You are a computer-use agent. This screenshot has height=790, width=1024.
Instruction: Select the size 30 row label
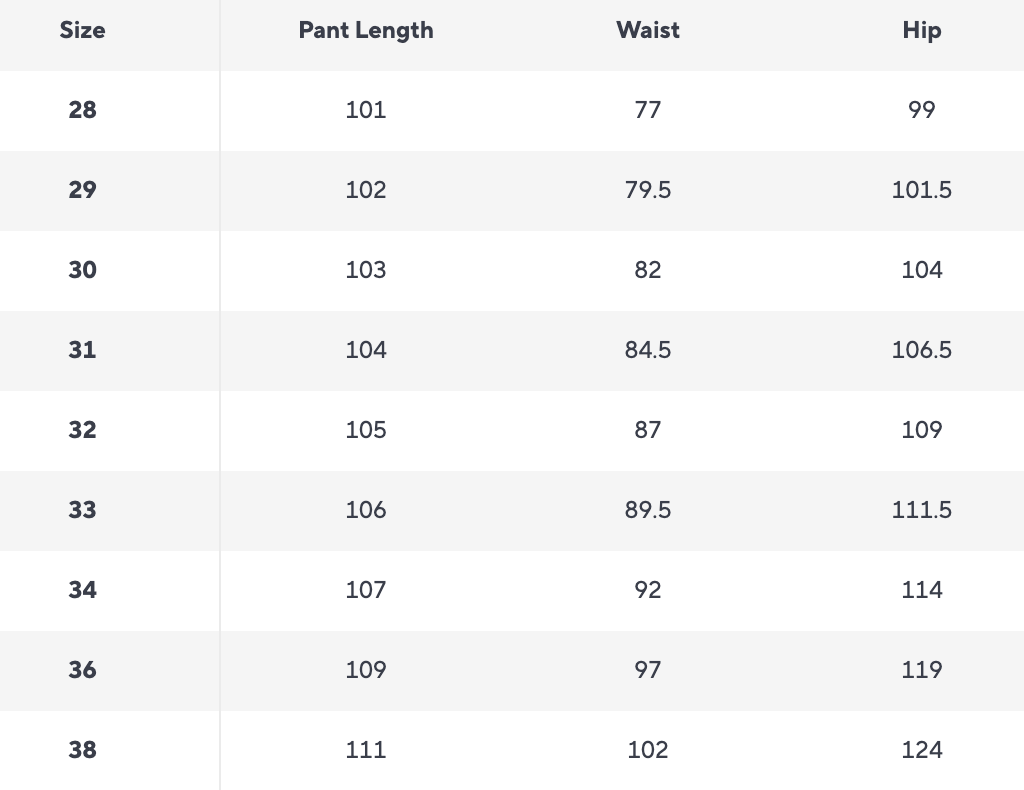click(x=82, y=270)
